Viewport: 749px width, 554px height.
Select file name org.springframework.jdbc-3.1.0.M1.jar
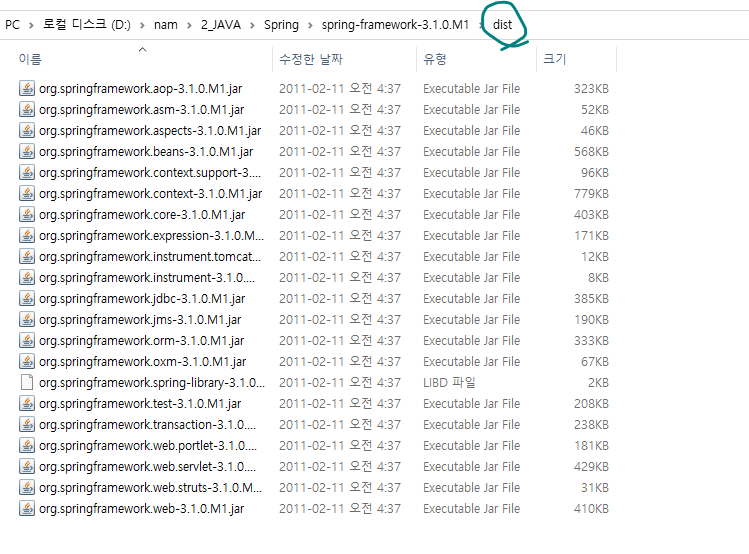pos(142,299)
